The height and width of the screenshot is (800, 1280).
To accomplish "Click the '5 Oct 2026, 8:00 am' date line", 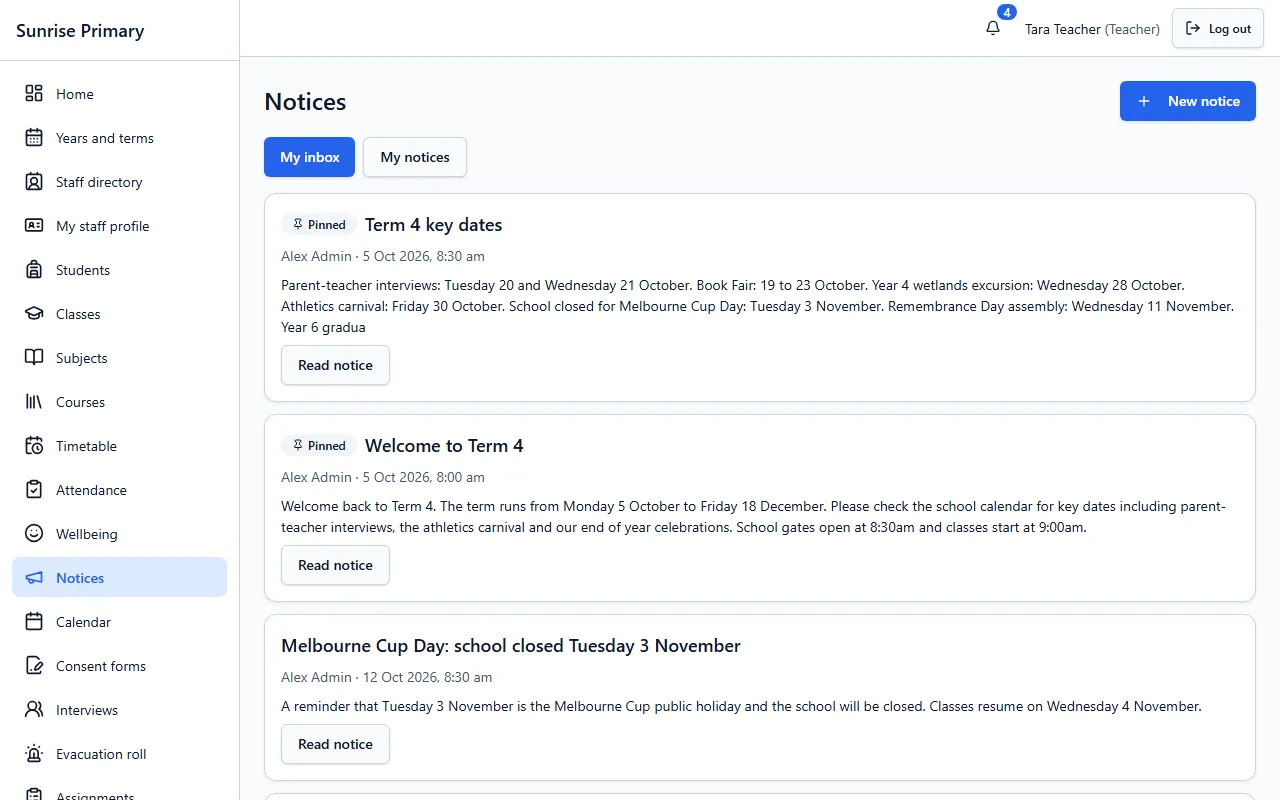I will [x=424, y=477].
